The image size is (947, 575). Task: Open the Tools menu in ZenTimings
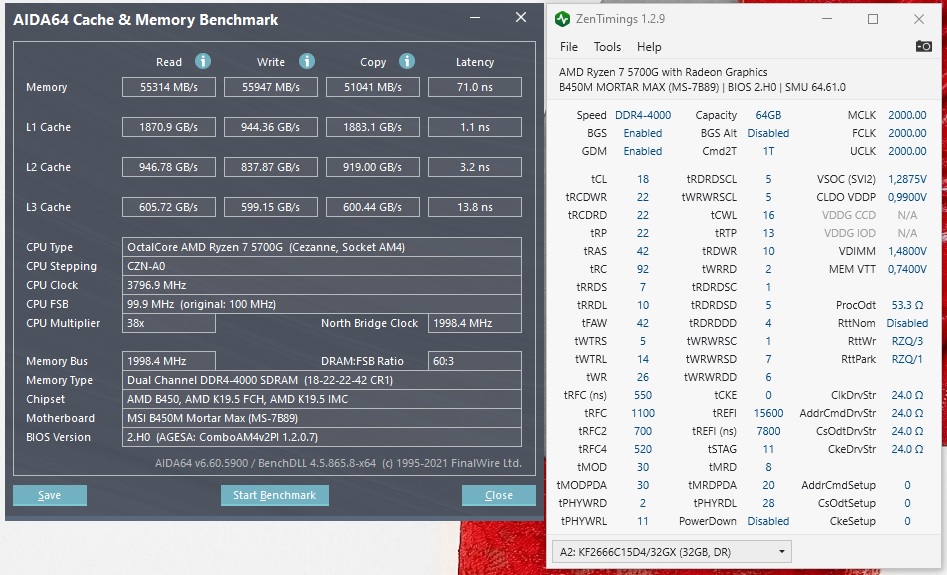tap(607, 47)
